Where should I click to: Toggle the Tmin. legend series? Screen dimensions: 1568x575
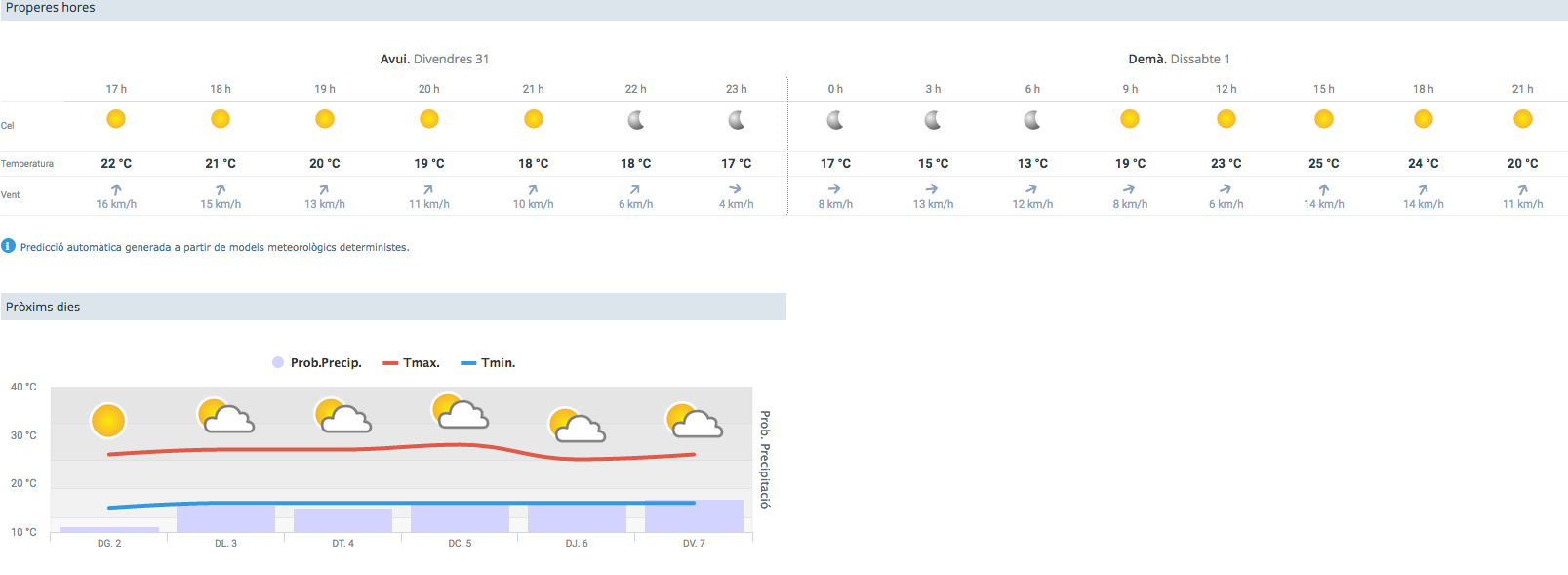pos(488,363)
